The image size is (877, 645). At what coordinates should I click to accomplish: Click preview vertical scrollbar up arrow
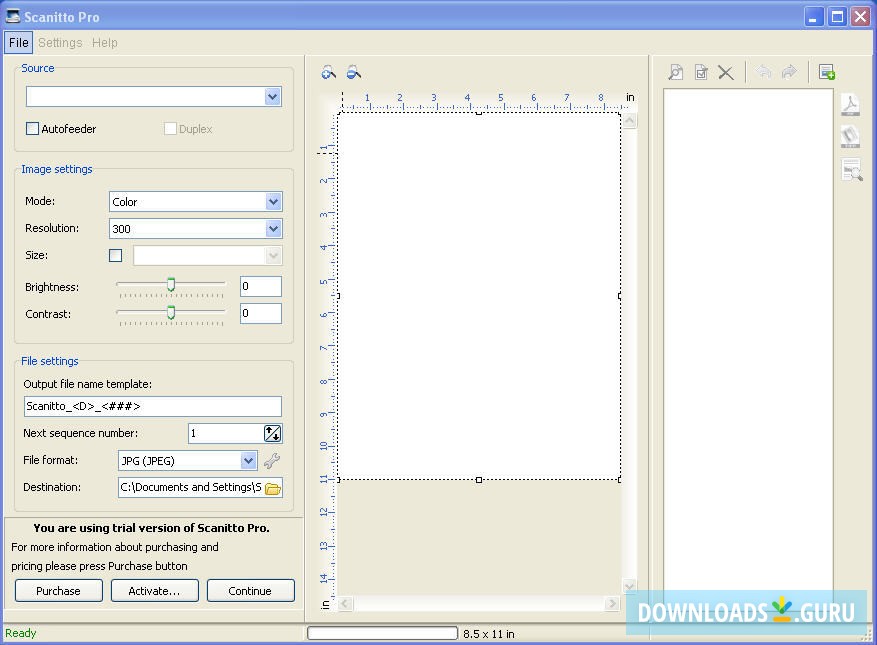tap(630, 120)
